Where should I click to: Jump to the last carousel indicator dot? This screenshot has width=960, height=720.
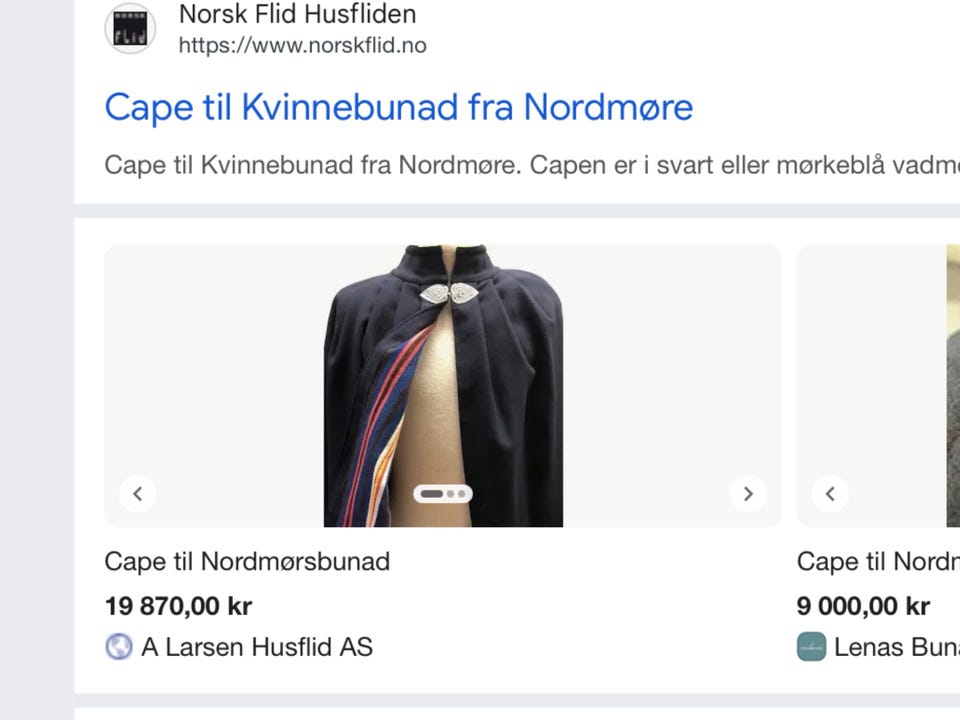click(462, 494)
